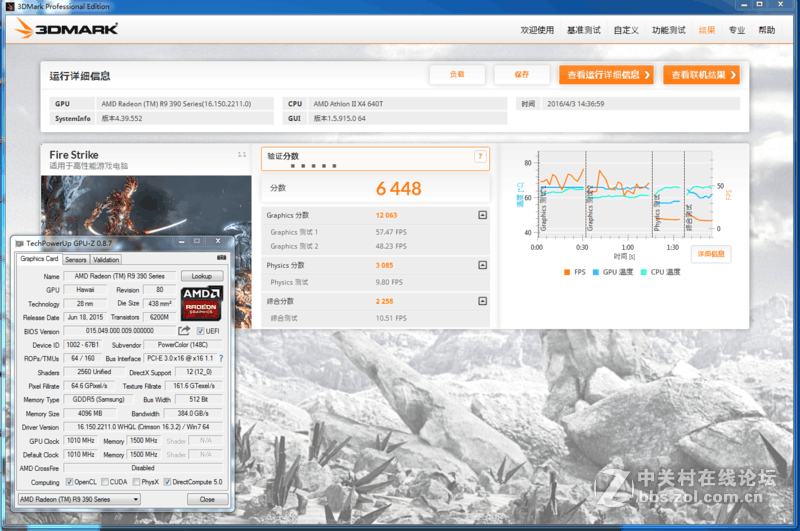Open the 欢迎使用 menu item
Image resolution: width=800 pixels, height=531 pixels.
coord(537,30)
